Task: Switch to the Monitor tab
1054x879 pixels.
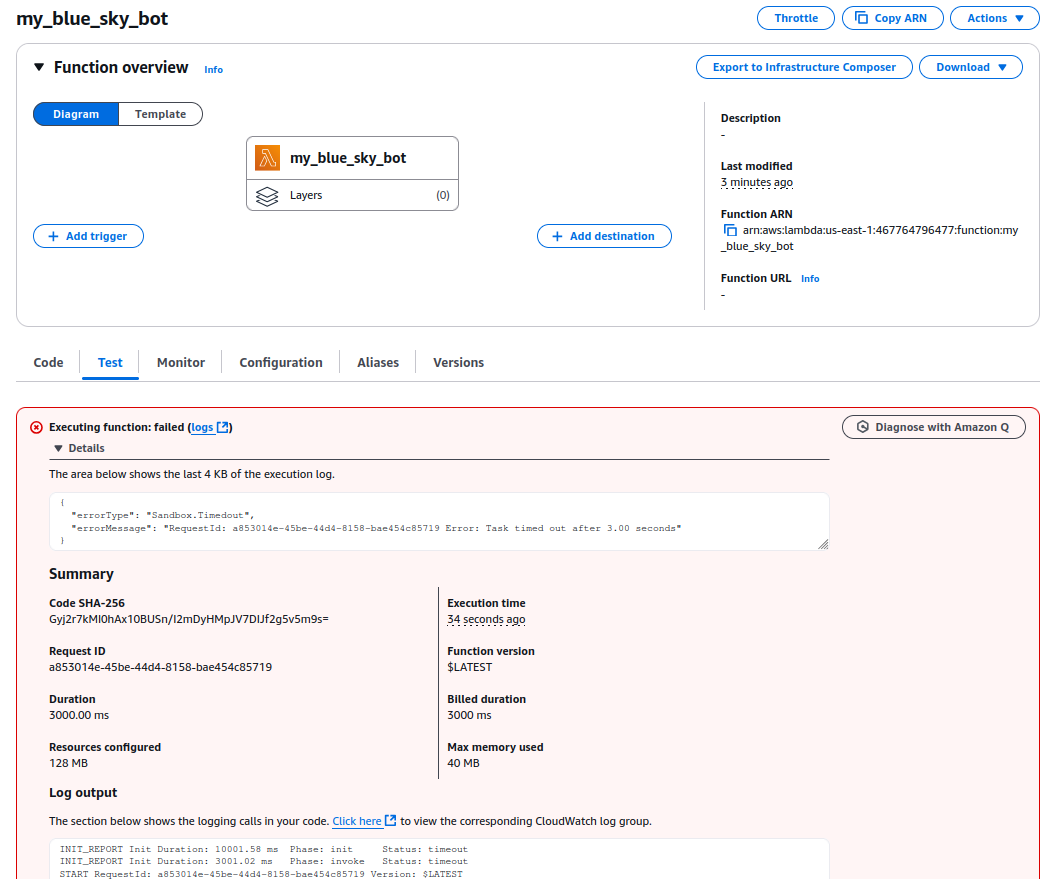Action: coord(181,363)
